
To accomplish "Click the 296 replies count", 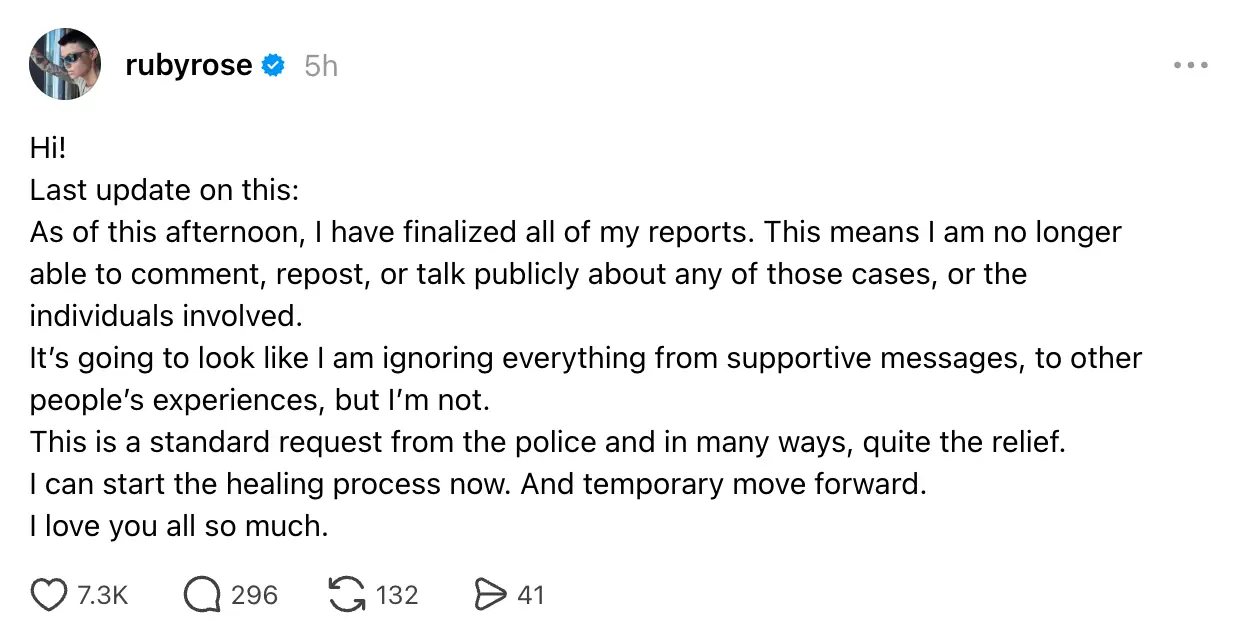I will [252, 594].
